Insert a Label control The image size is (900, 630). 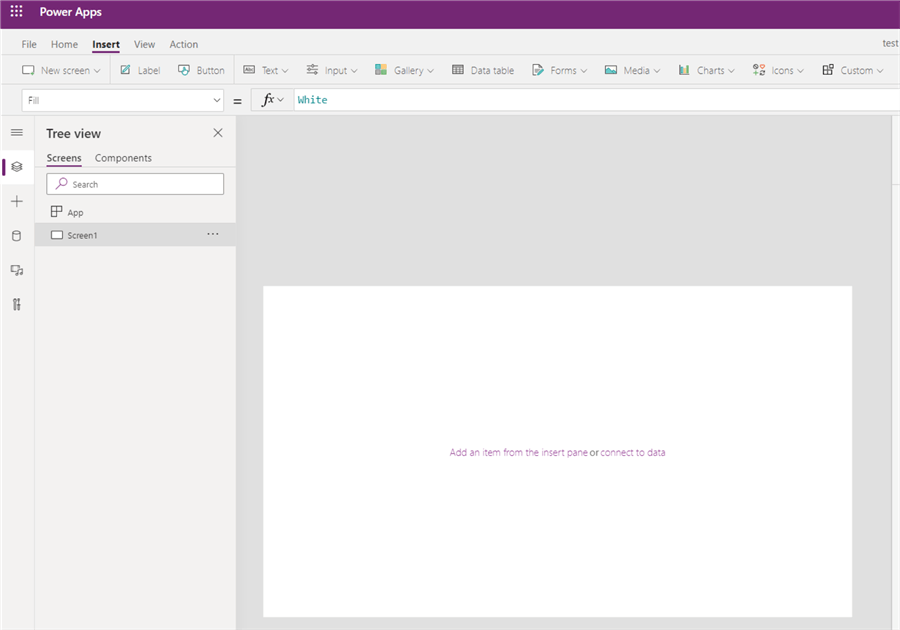140,70
